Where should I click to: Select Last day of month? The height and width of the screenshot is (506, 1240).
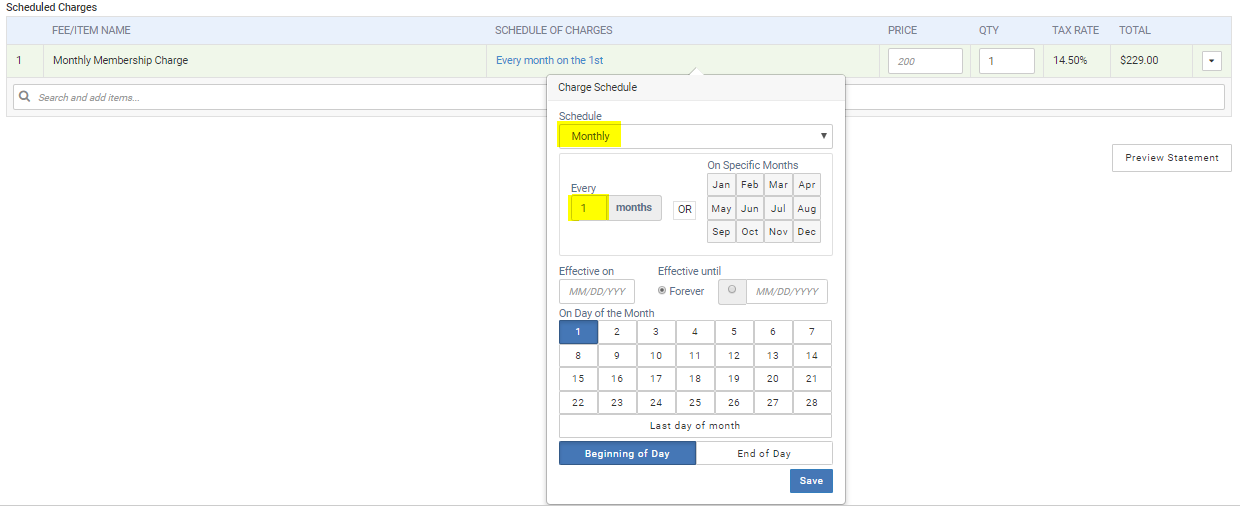pyautogui.click(x=695, y=426)
